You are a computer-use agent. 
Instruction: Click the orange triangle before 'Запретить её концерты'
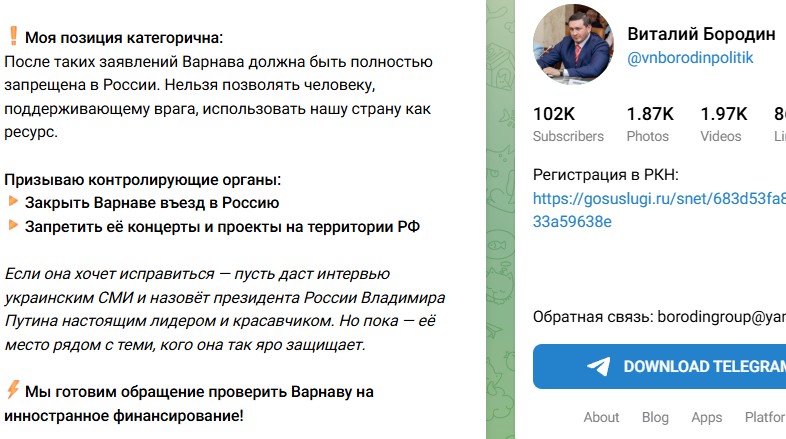13,226
